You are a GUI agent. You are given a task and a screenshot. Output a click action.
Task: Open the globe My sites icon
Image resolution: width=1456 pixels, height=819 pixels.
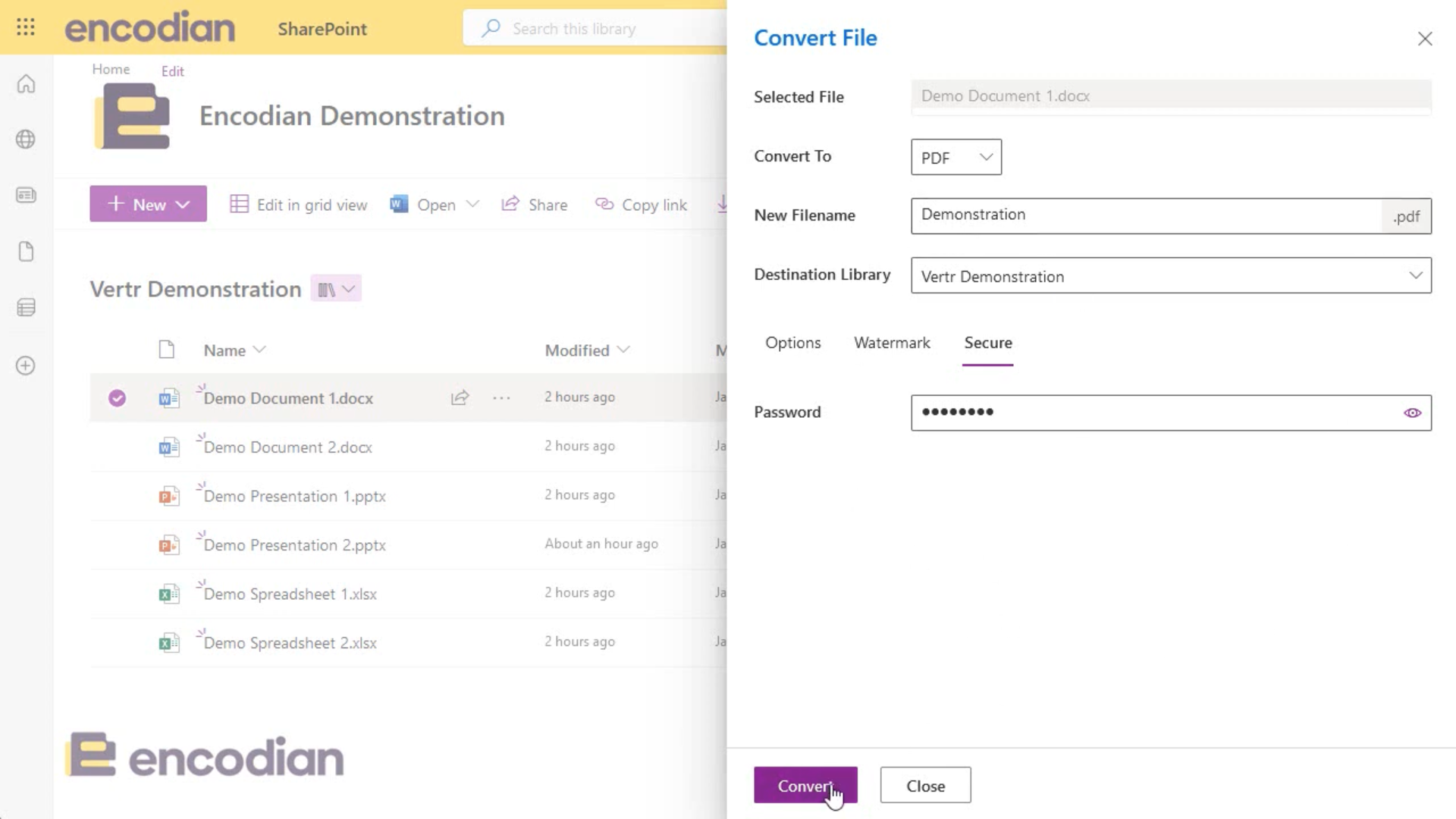pos(26,140)
